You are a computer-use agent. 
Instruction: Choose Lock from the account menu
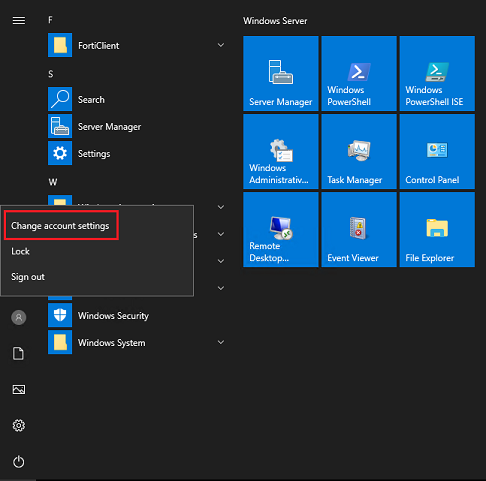[21, 251]
